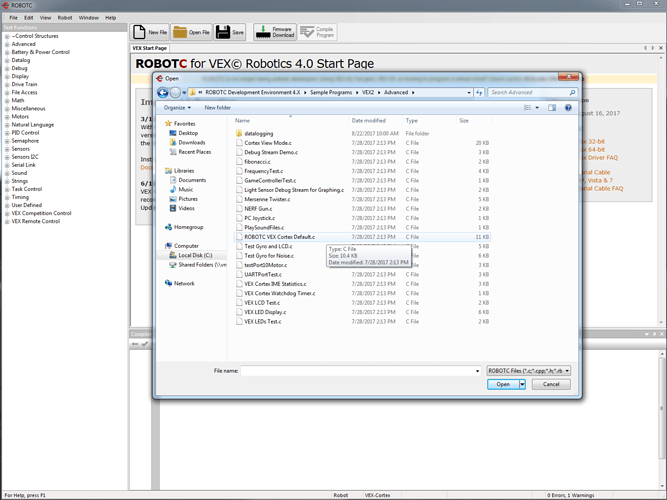Click the Change your view icon
The width and height of the screenshot is (667, 500).
(527, 108)
